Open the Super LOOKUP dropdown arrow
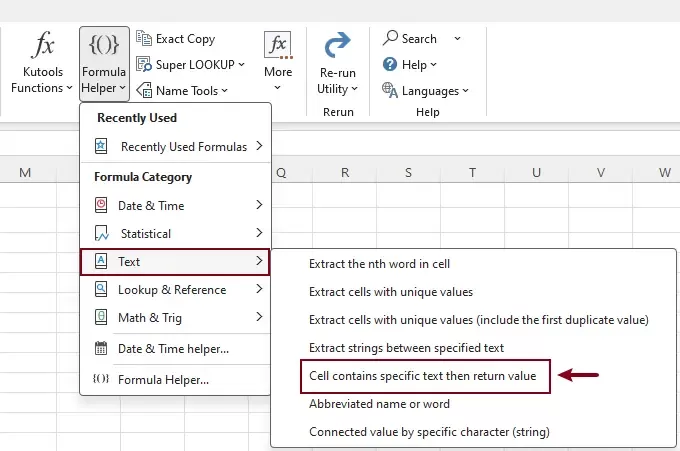This screenshot has width=680, height=451. click(242, 65)
